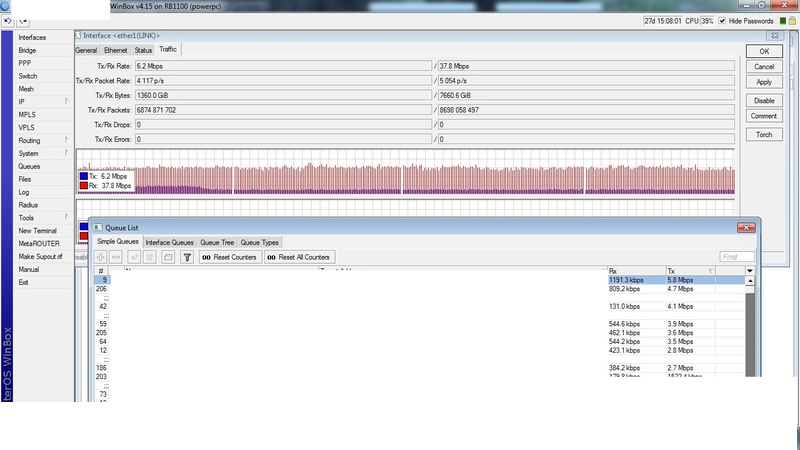Viewport: 800px width, 450px height.
Task: Switch to the Status tab
Action: pyautogui.click(x=143, y=50)
